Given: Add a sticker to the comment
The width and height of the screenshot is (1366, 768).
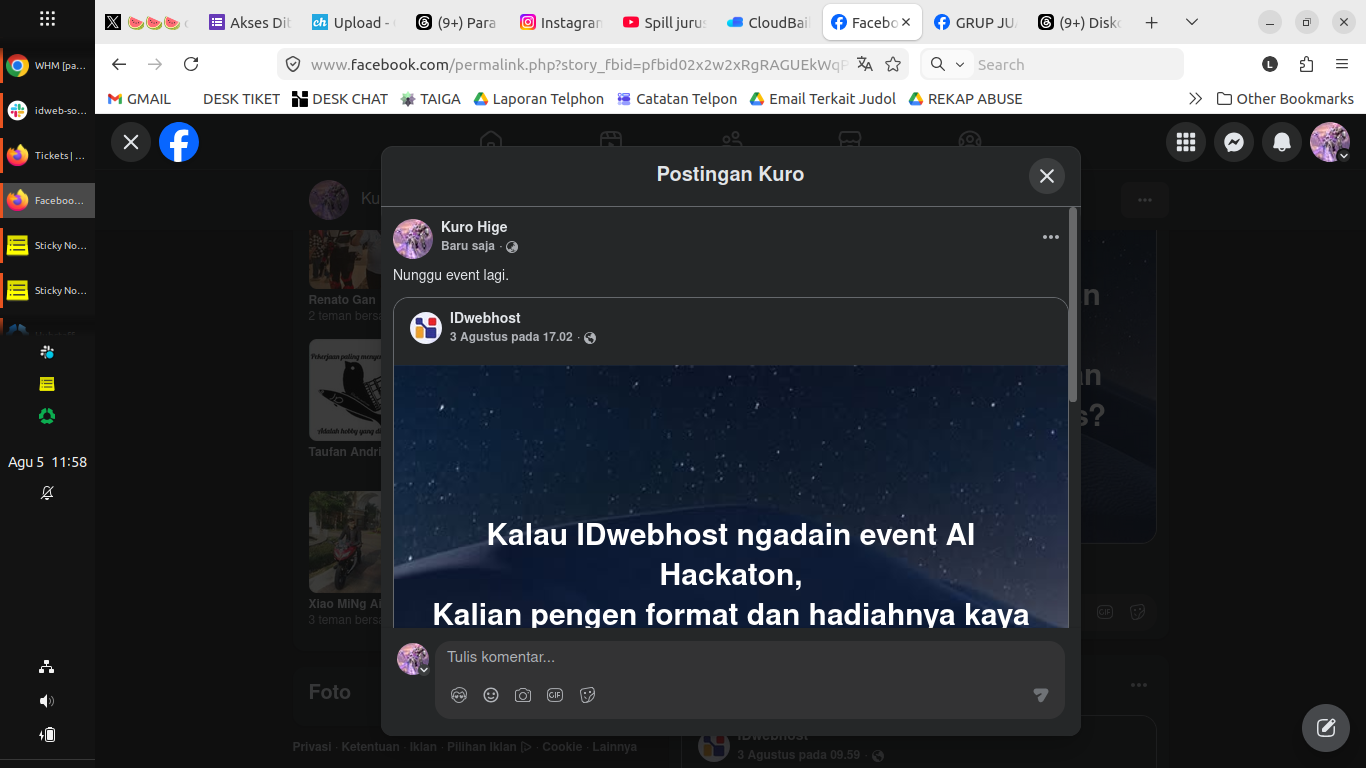Looking at the screenshot, I should tap(587, 695).
